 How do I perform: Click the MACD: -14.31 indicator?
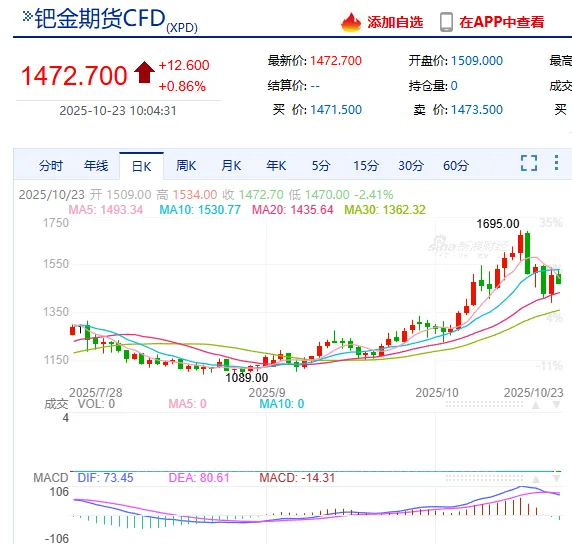click(297, 478)
